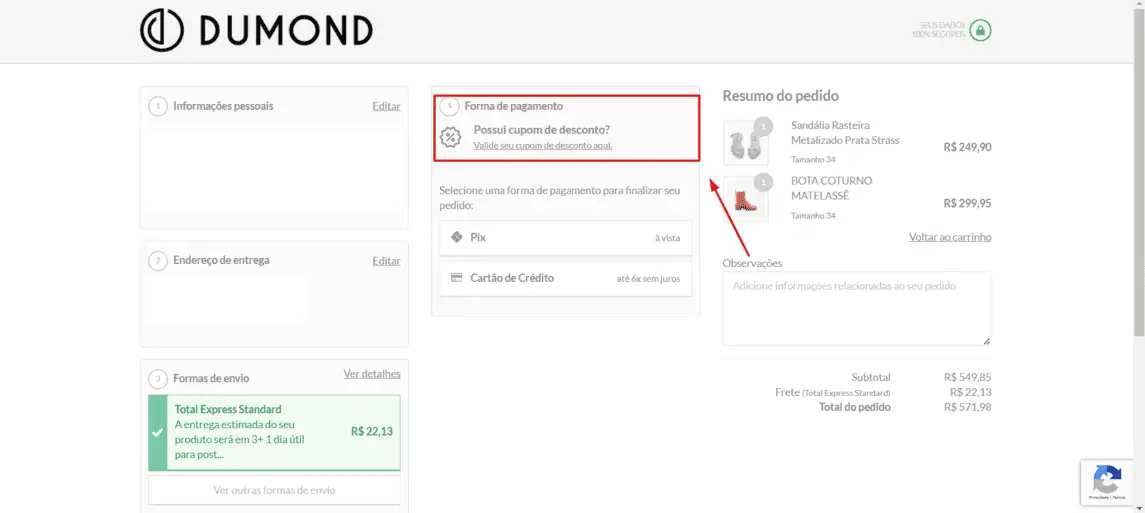
Task: Select Pix payment method
Action: (x=565, y=238)
